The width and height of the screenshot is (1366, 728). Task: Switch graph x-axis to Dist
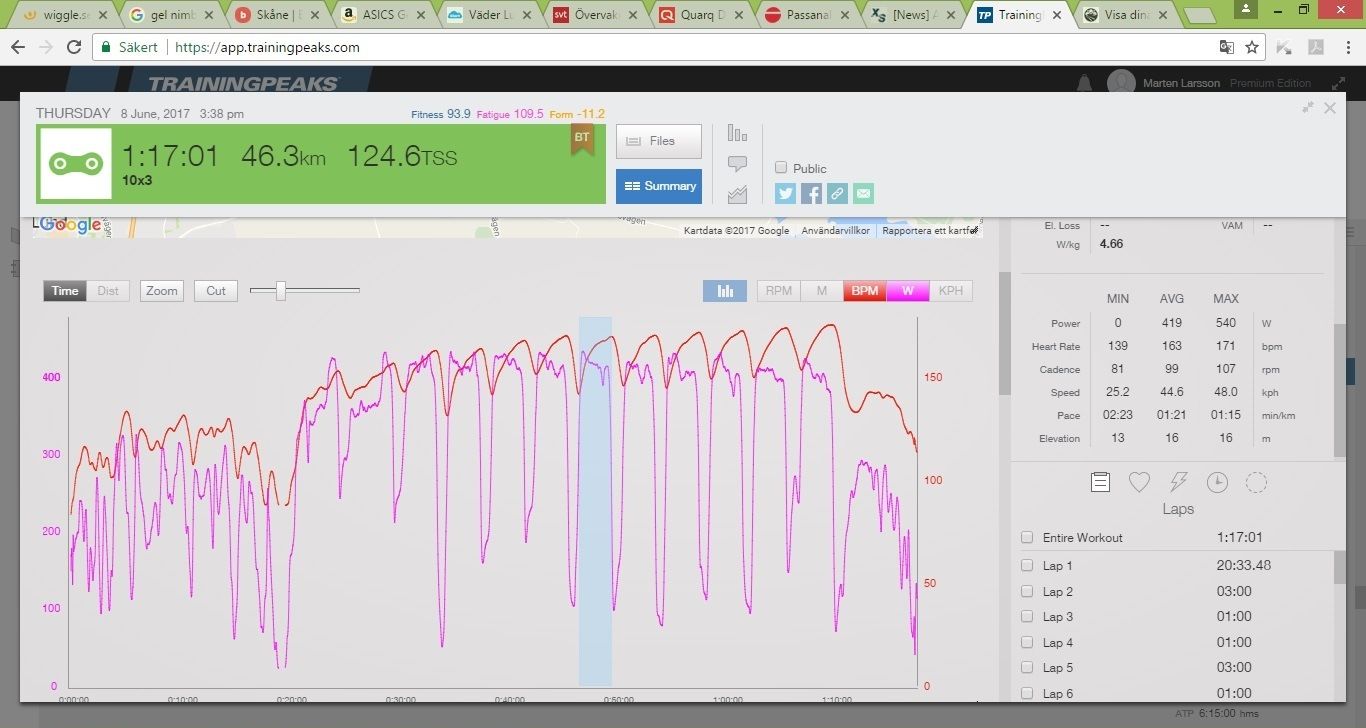click(x=108, y=291)
